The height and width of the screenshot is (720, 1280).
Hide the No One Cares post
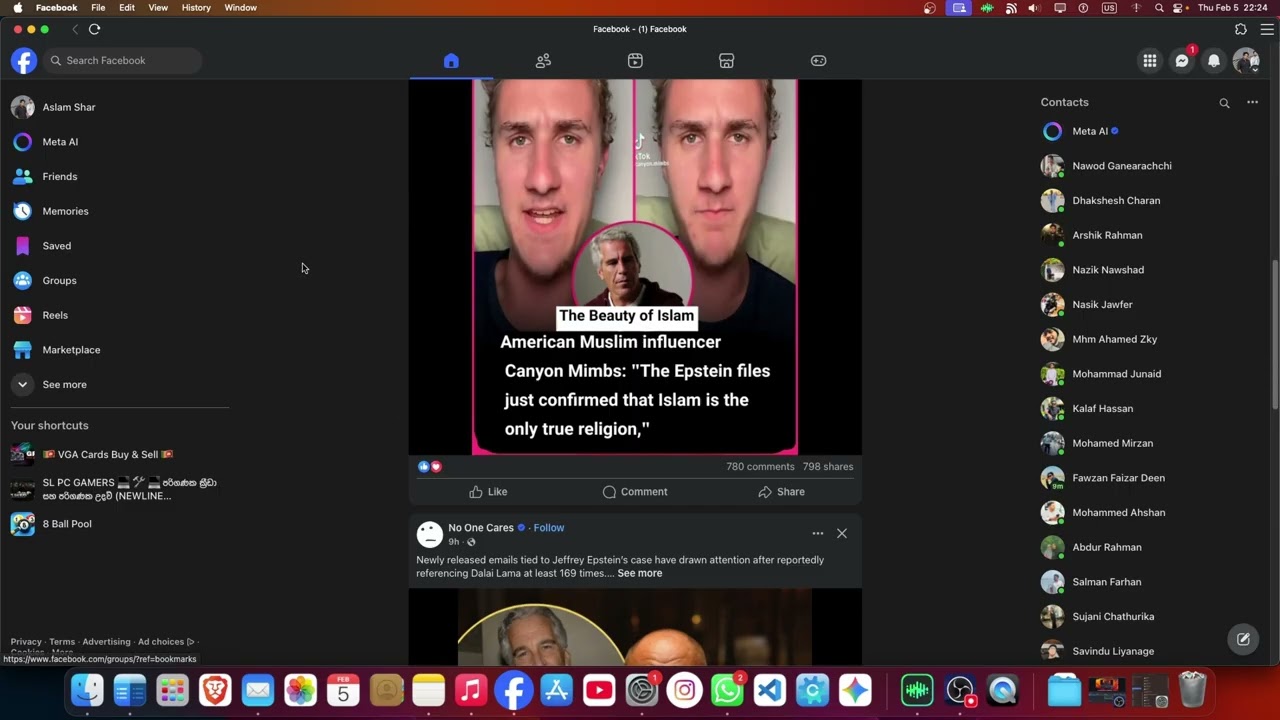tap(842, 534)
